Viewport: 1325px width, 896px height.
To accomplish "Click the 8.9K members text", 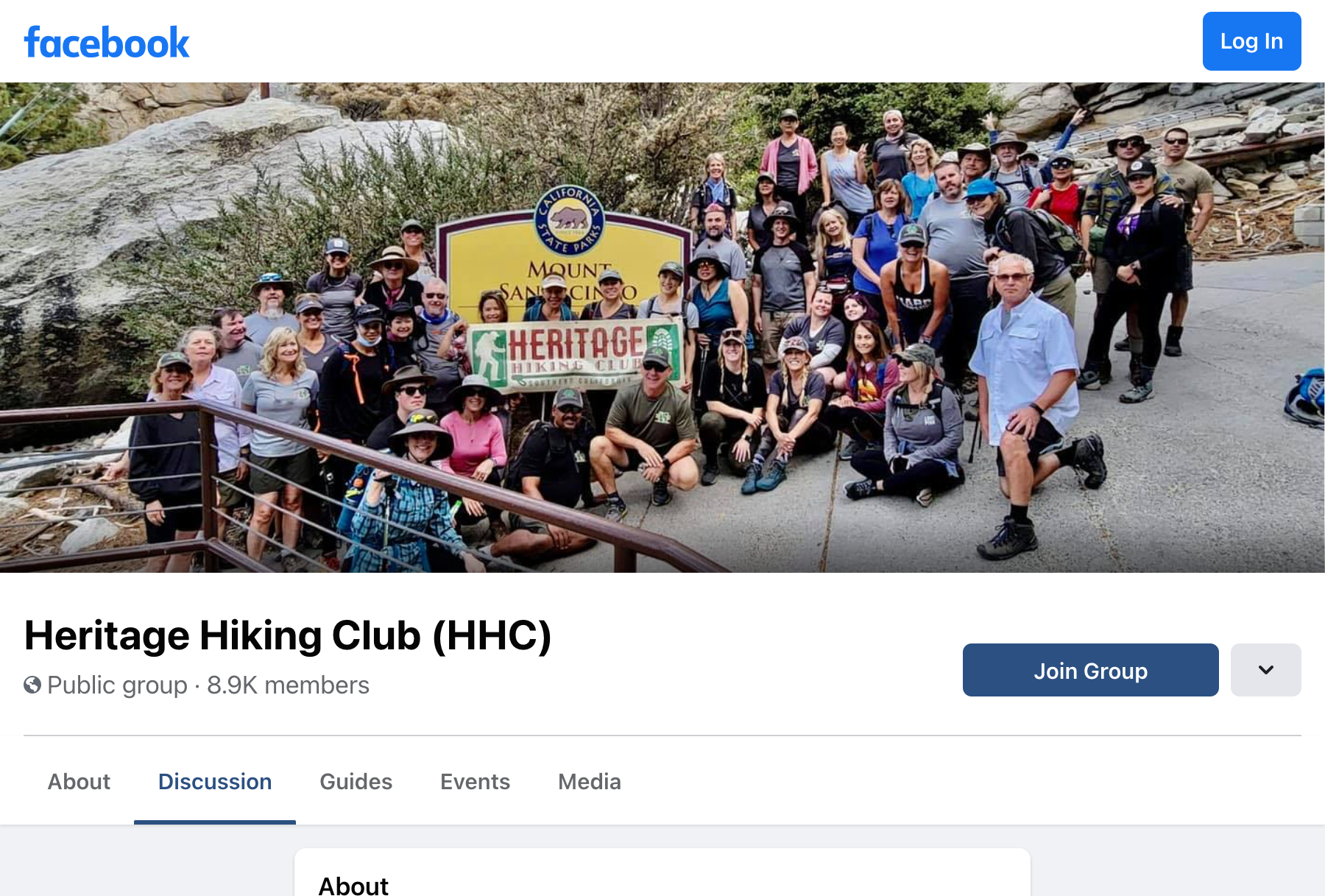I will (x=288, y=685).
